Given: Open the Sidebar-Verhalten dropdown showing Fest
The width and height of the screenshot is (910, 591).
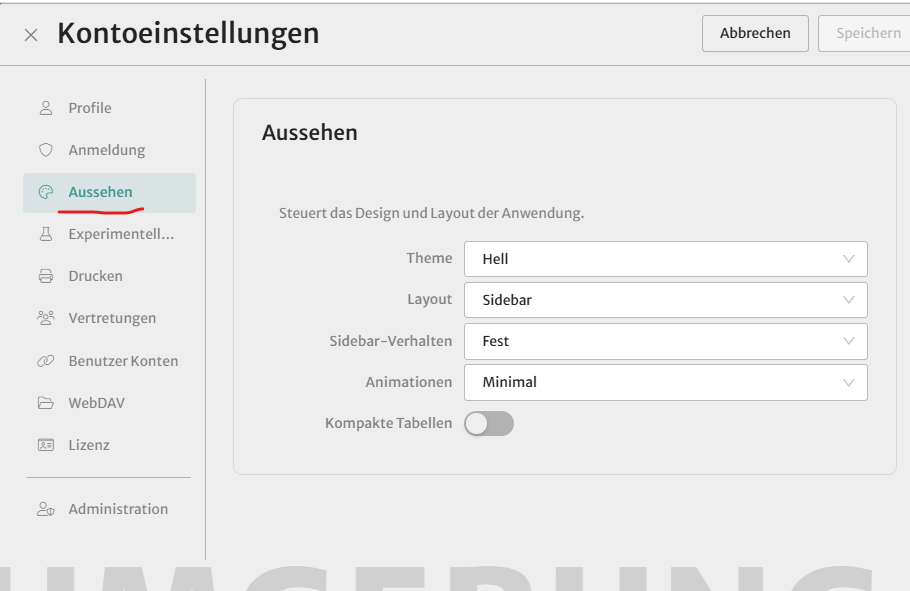Looking at the screenshot, I should 666,341.
